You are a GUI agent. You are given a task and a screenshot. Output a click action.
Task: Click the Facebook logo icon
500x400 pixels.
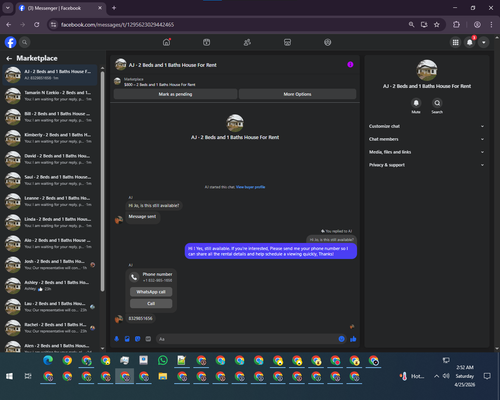point(11,42)
